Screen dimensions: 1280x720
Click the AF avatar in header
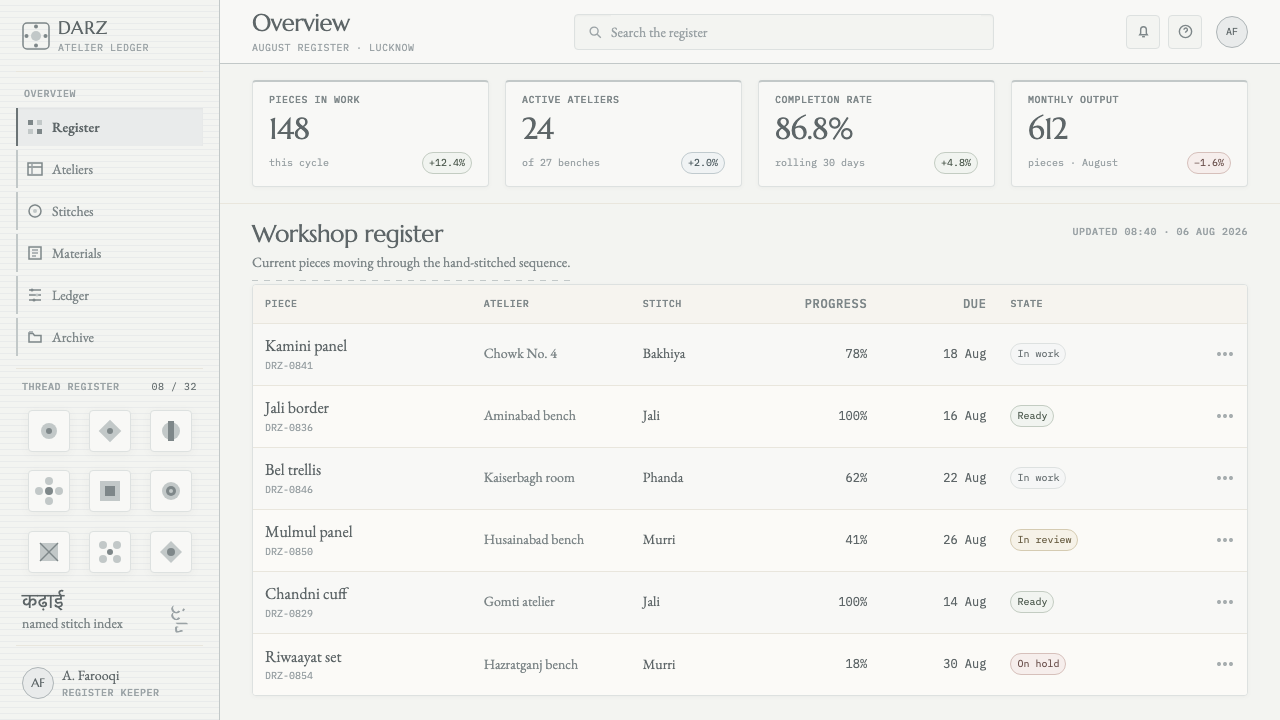pos(1232,32)
